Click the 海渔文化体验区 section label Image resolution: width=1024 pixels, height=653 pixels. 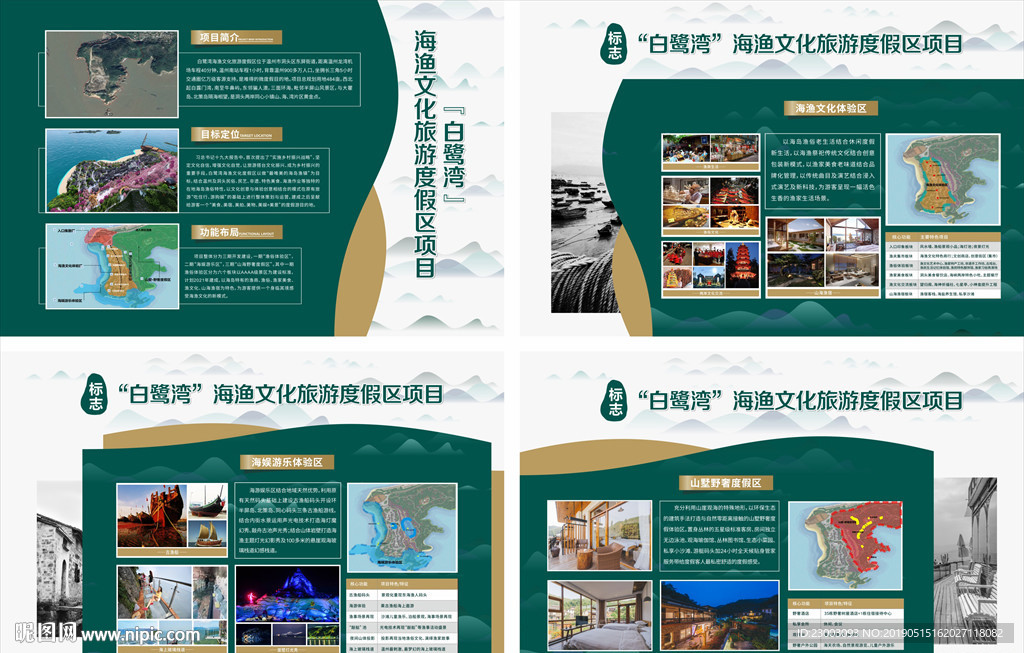[831, 108]
